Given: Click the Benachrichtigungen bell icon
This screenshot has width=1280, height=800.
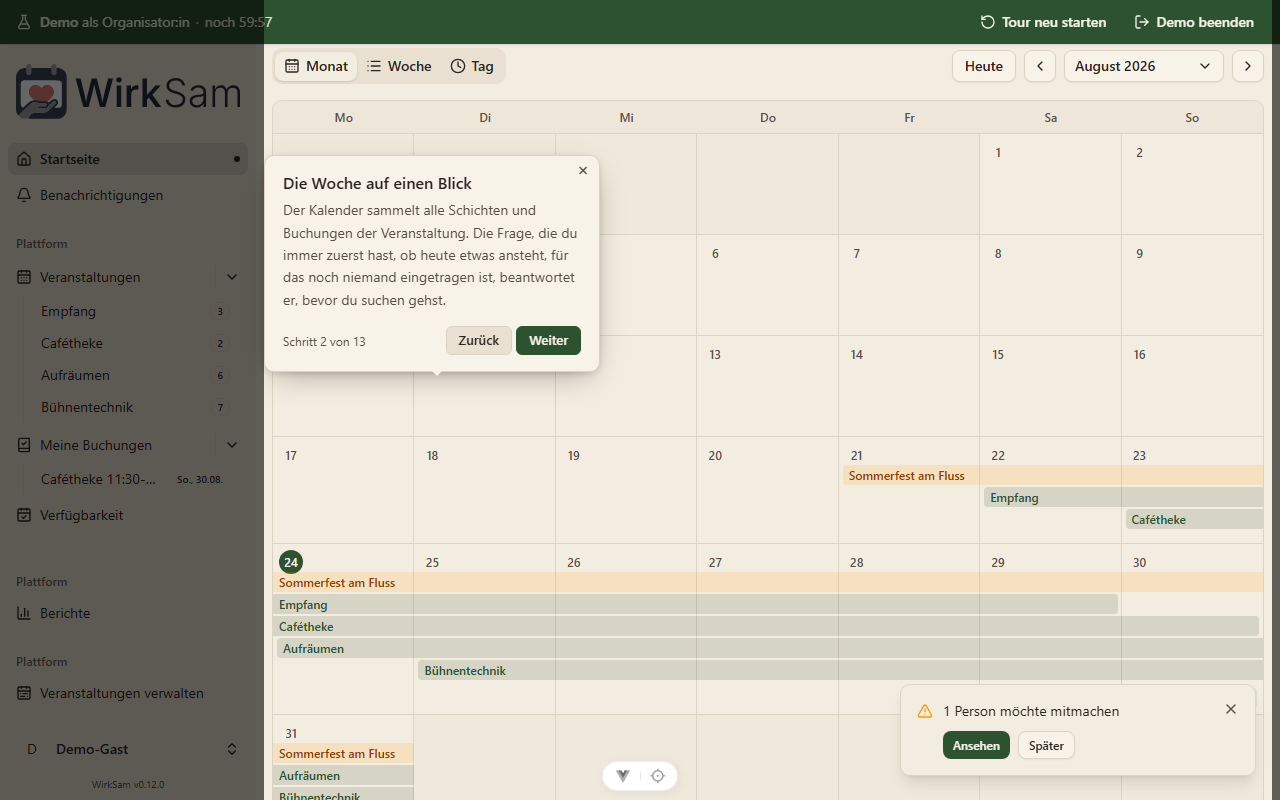Looking at the screenshot, I should 24,195.
